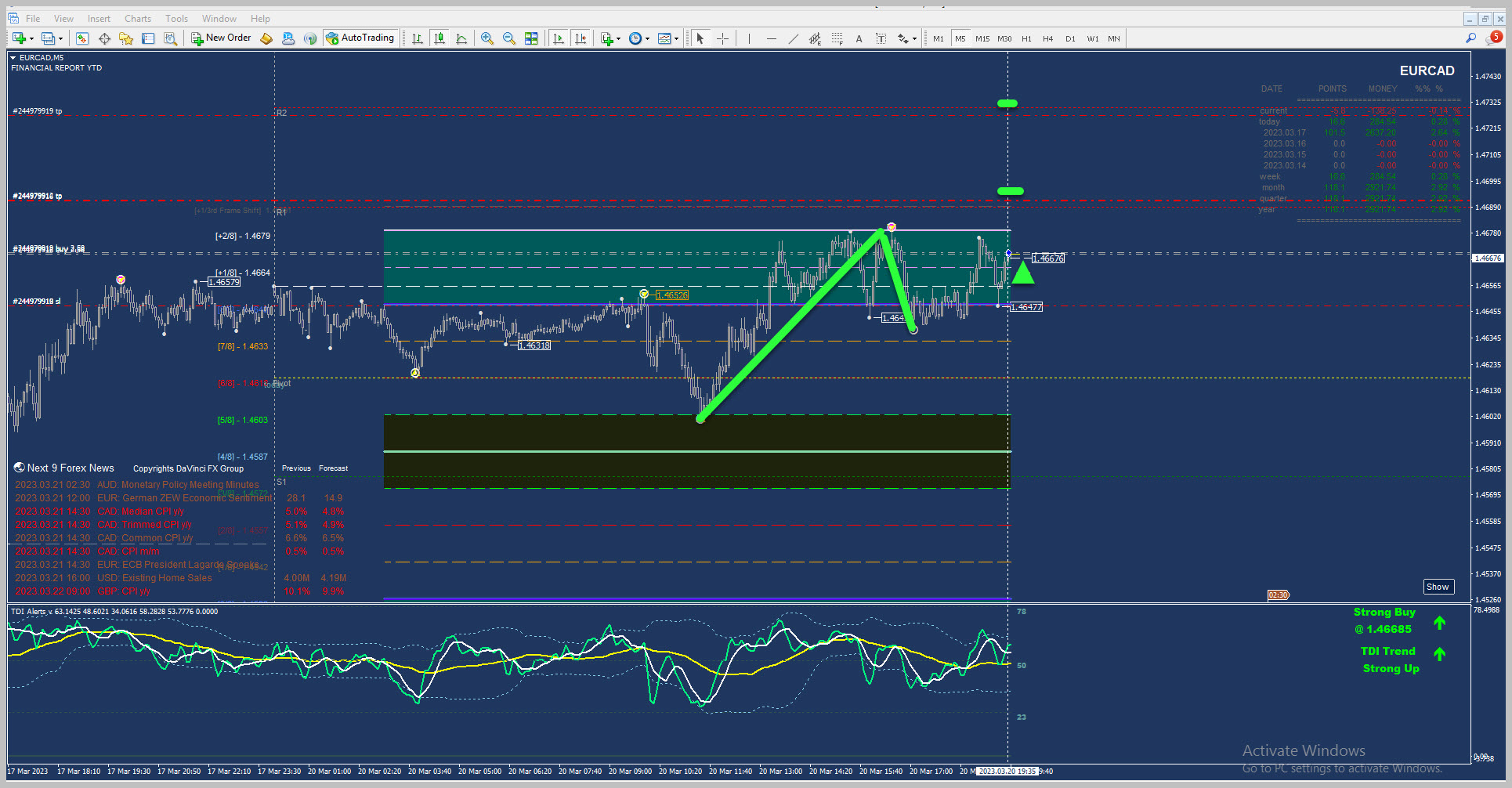
Task: Open the Tools menu
Action: (x=177, y=19)
